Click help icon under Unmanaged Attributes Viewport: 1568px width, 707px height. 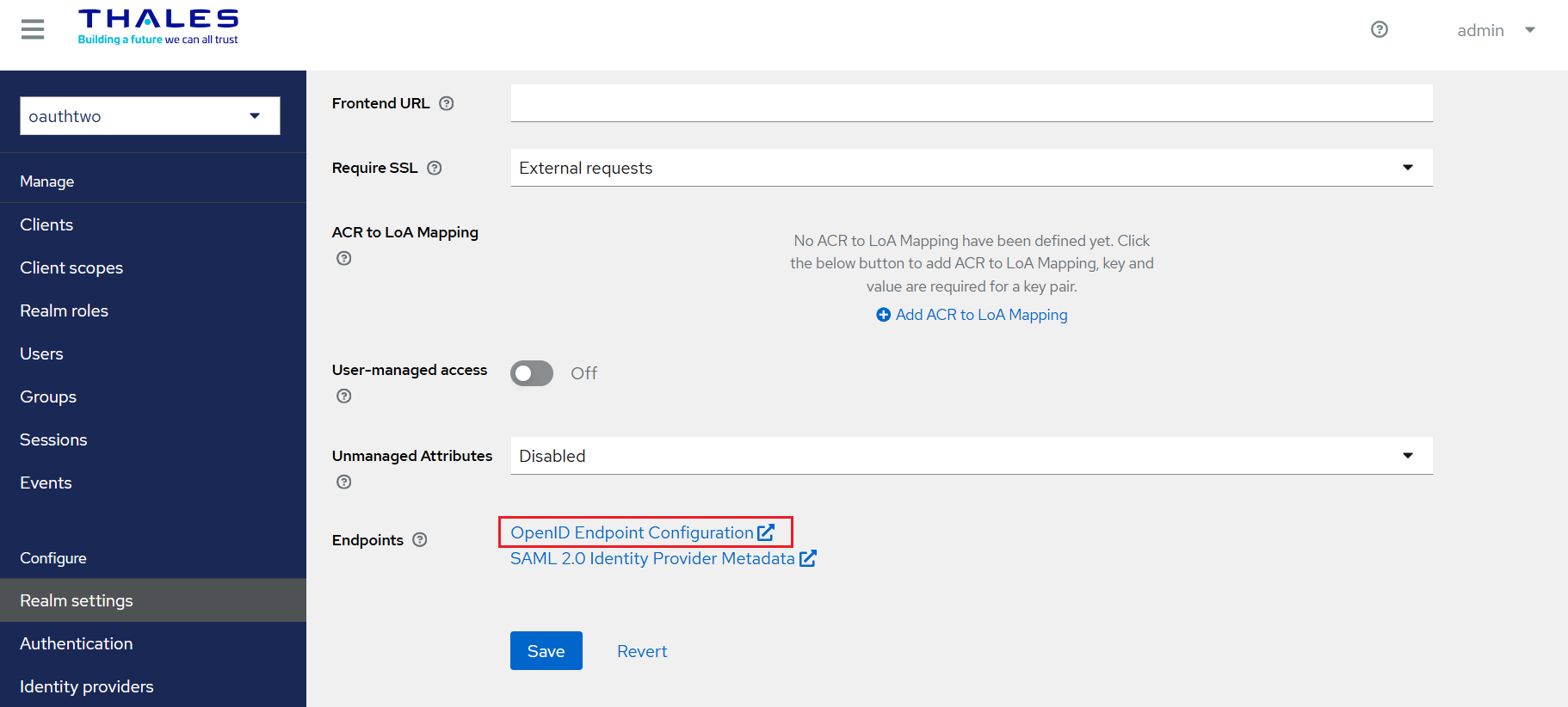pos(344,482)
